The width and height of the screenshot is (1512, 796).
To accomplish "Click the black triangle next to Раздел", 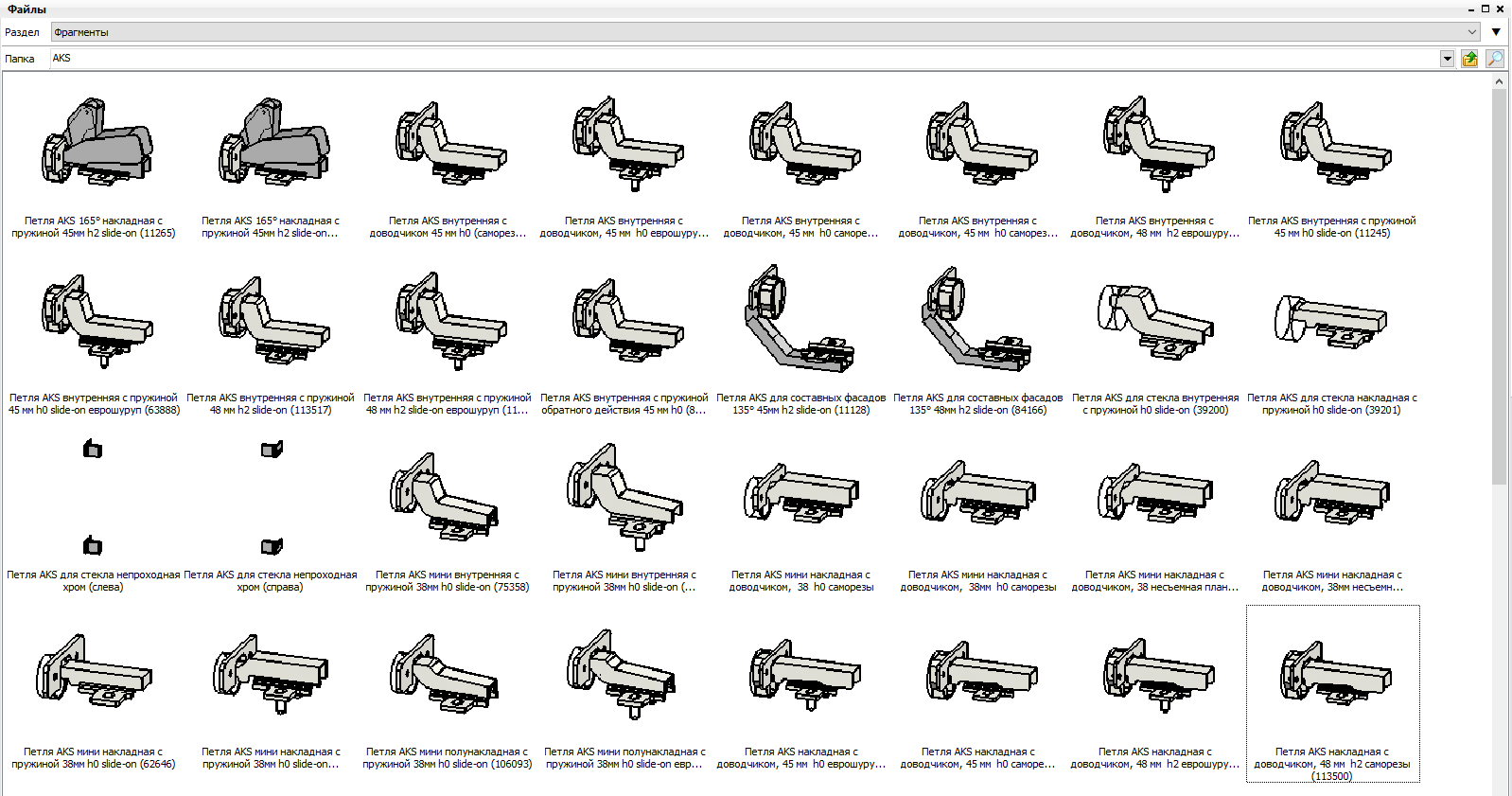I will click(1496, 32).
